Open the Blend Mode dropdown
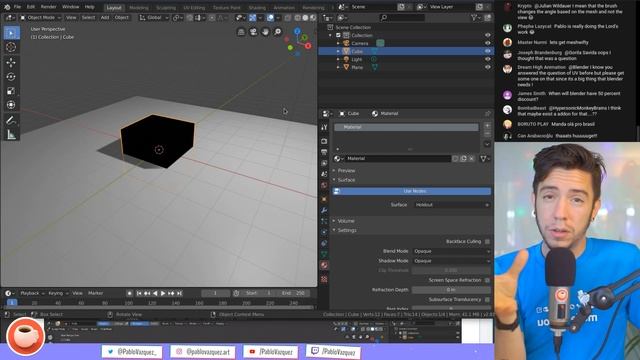Image resolution: width=640 pixels, height=360 pixels. click(451, 251)
